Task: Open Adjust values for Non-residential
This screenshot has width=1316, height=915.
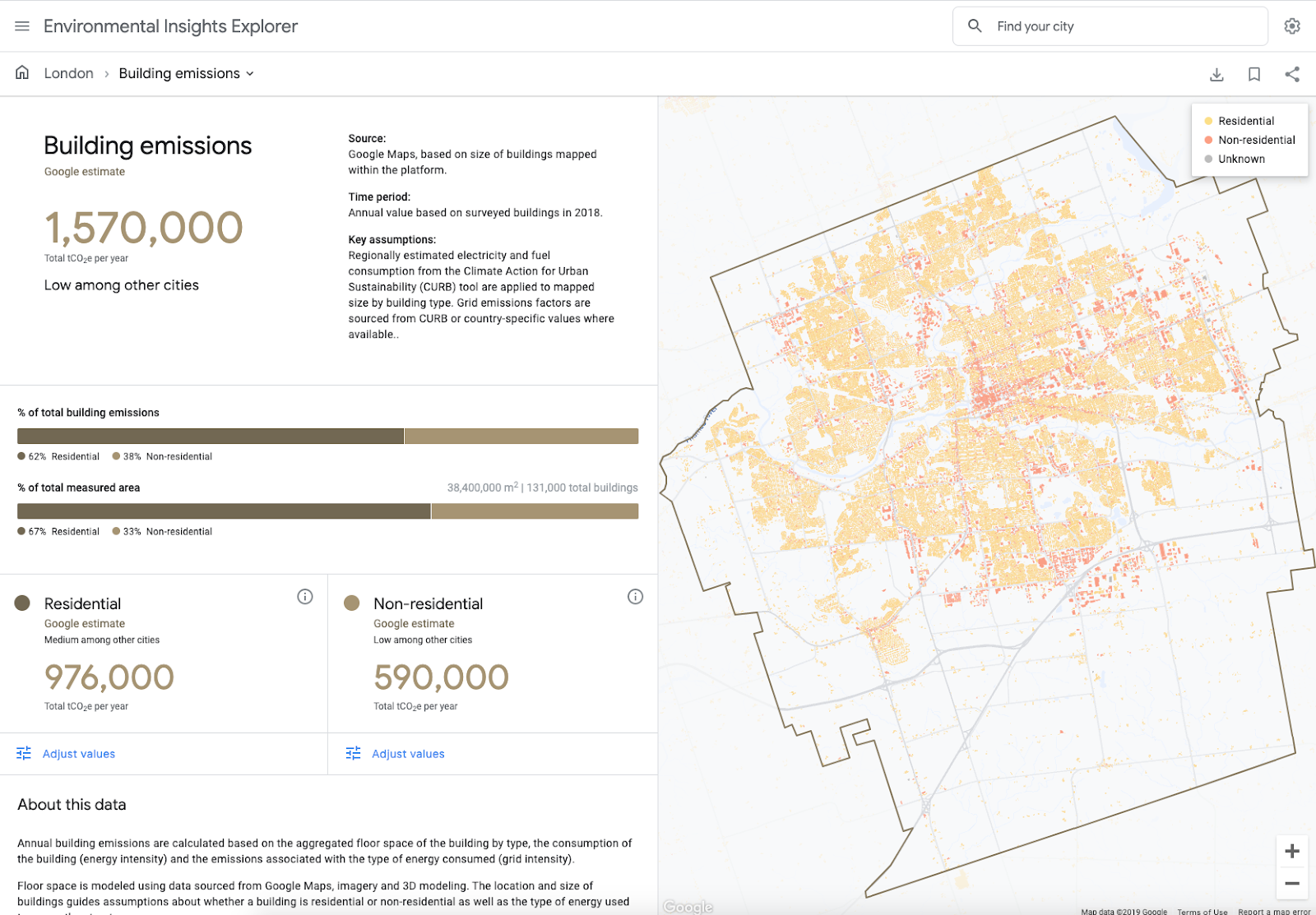Action: (x=408, y=754)
